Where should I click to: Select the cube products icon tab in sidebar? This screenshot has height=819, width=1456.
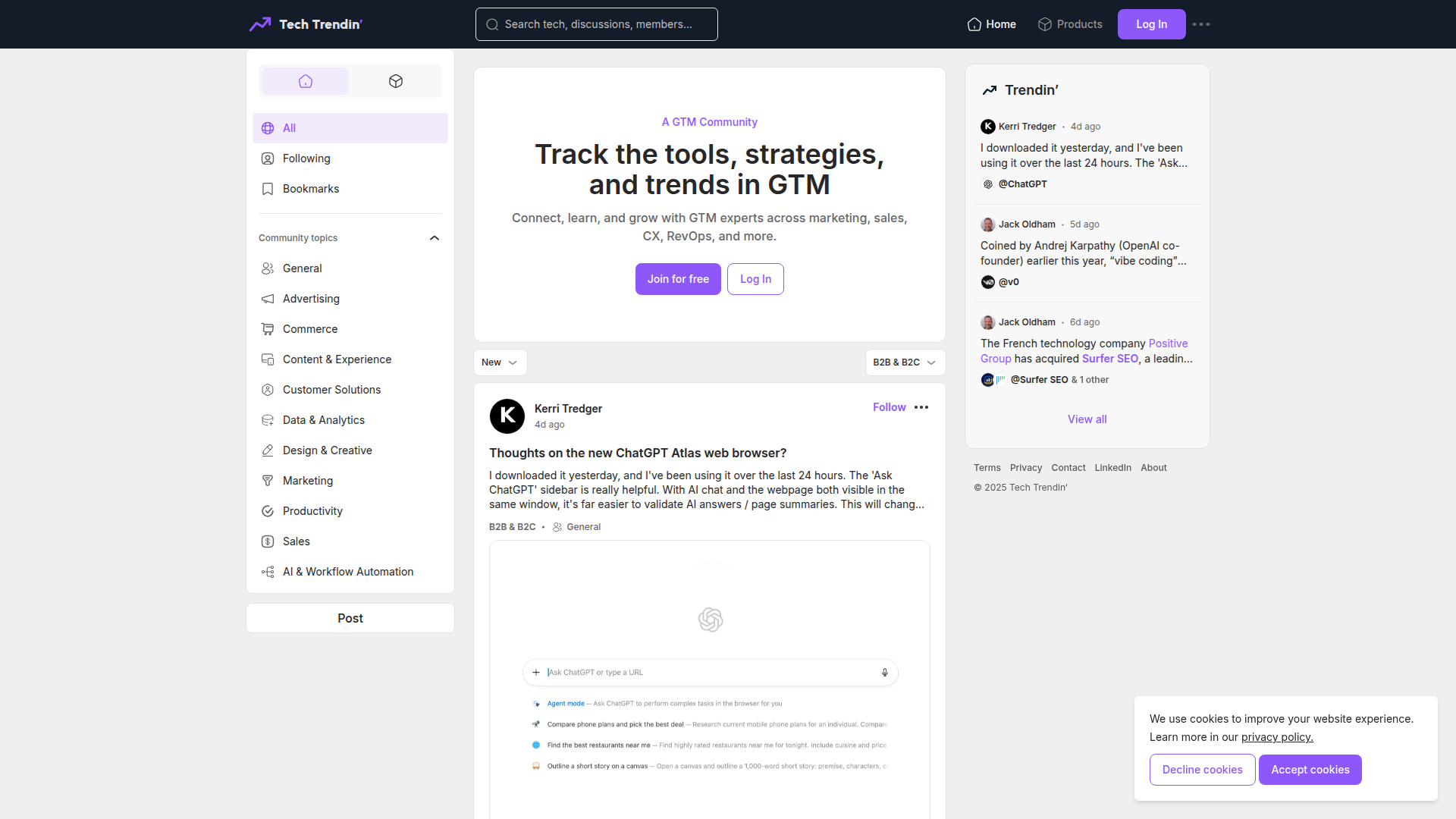pyautogui.click(x=395, y=81)
